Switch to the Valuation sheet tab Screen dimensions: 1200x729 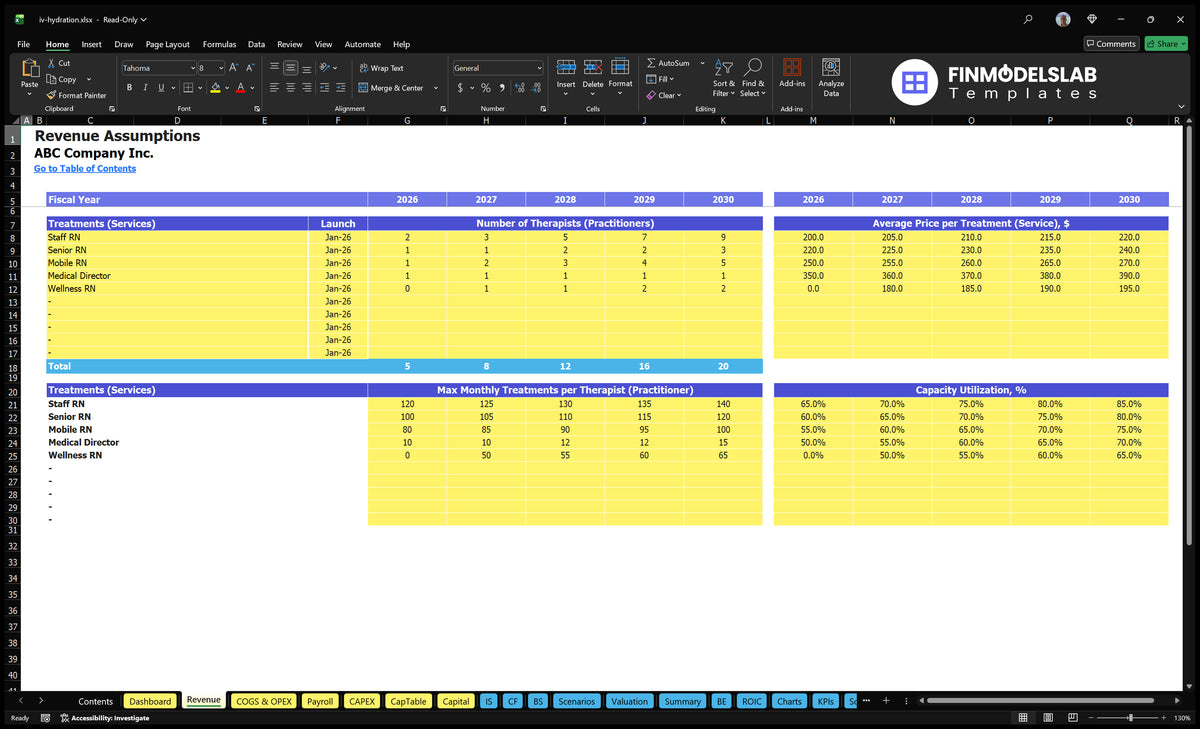(x=629, y=701)
